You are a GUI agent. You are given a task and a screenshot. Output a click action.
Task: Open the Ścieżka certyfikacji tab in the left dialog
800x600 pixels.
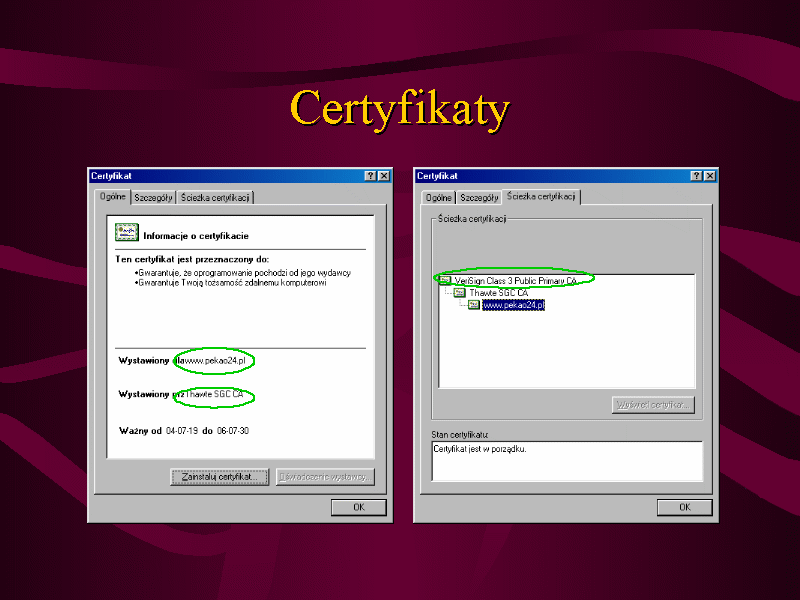(x=215, y=198)
